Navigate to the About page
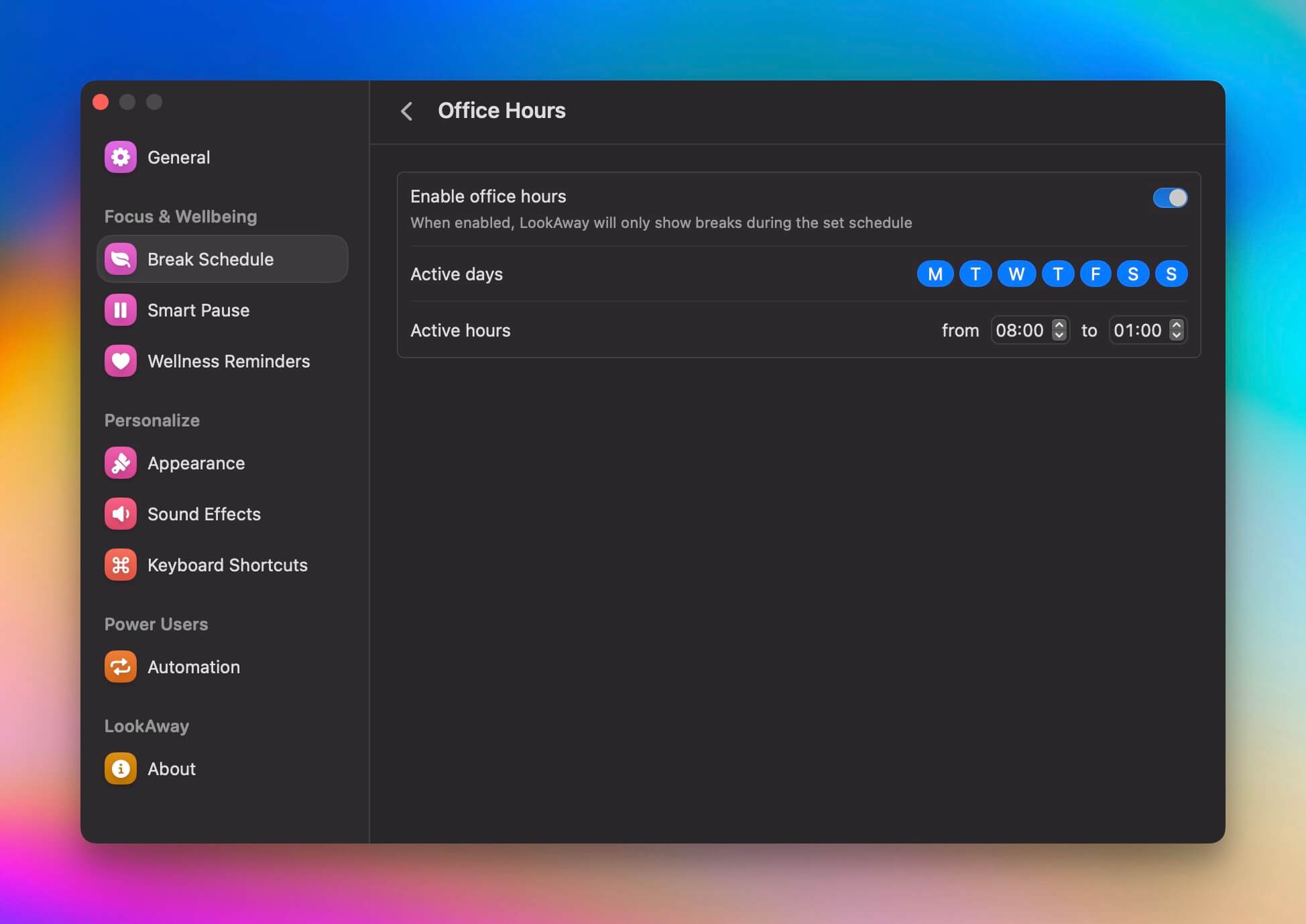Screen dimensions: 1306x924 click(x=171, y=768)
